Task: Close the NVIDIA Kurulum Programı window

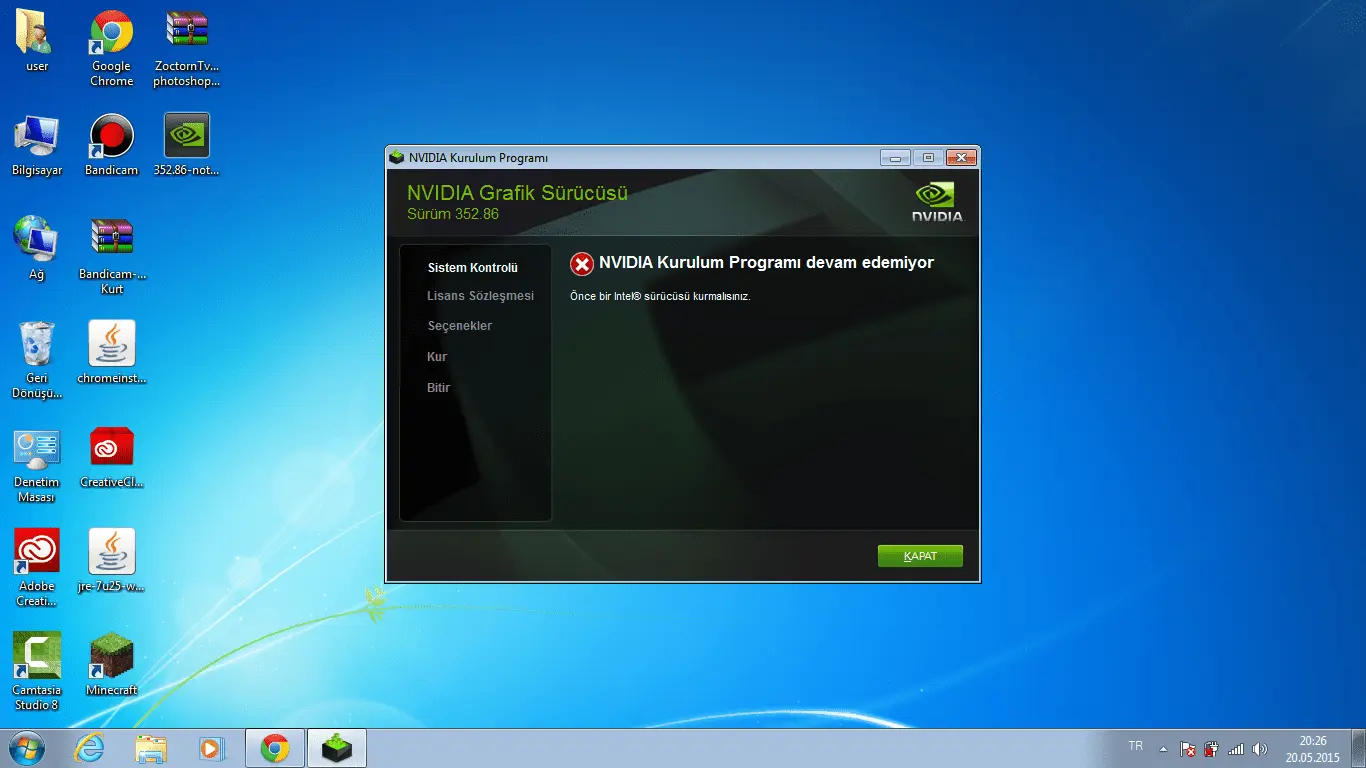Action: tap(960, 157)
